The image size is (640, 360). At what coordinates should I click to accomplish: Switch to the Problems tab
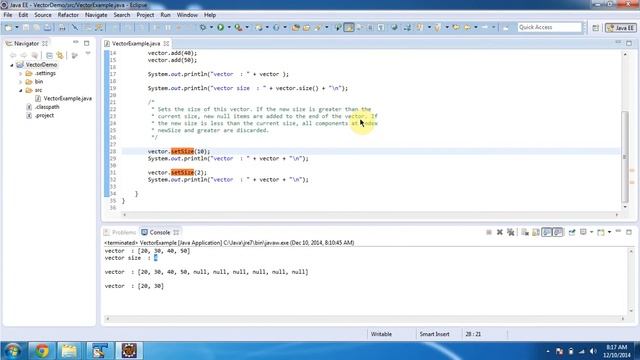point(120,232)
